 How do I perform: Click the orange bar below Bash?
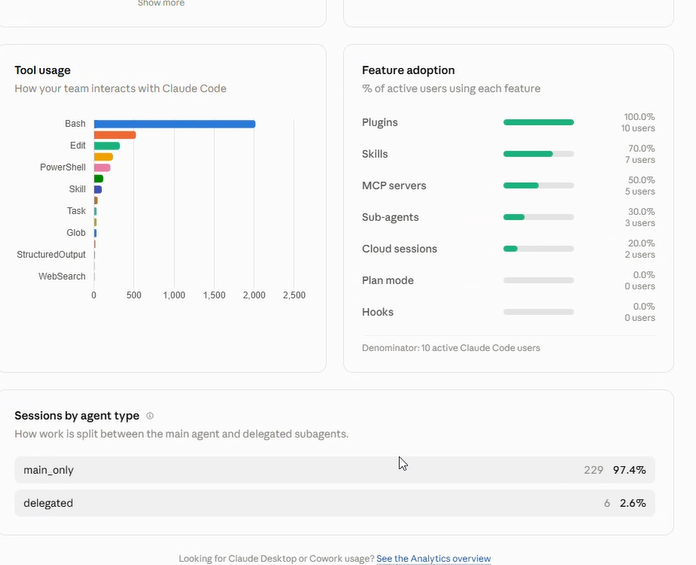(115, 135)
